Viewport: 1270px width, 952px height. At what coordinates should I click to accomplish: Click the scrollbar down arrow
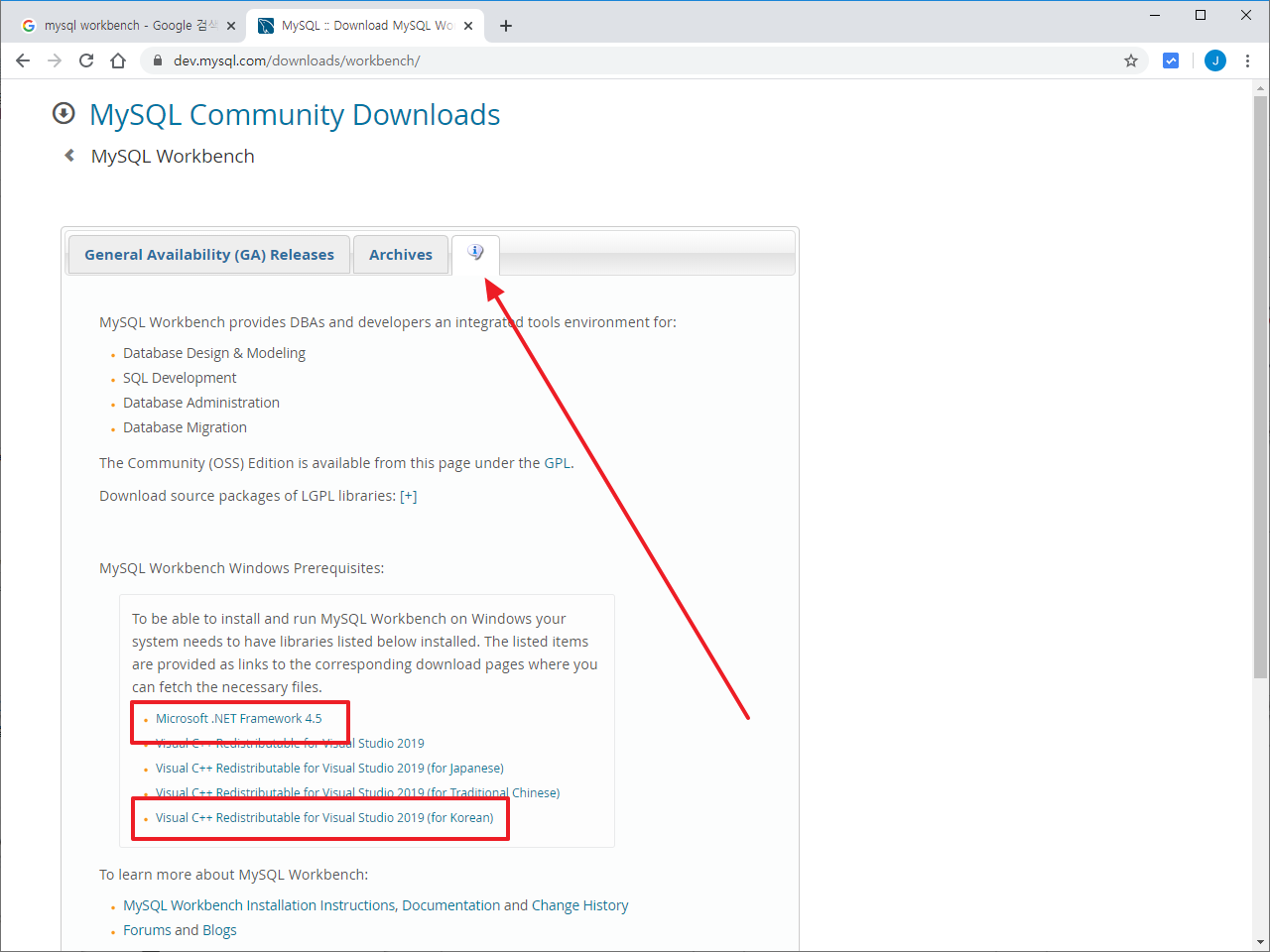tap(1260, 942)
